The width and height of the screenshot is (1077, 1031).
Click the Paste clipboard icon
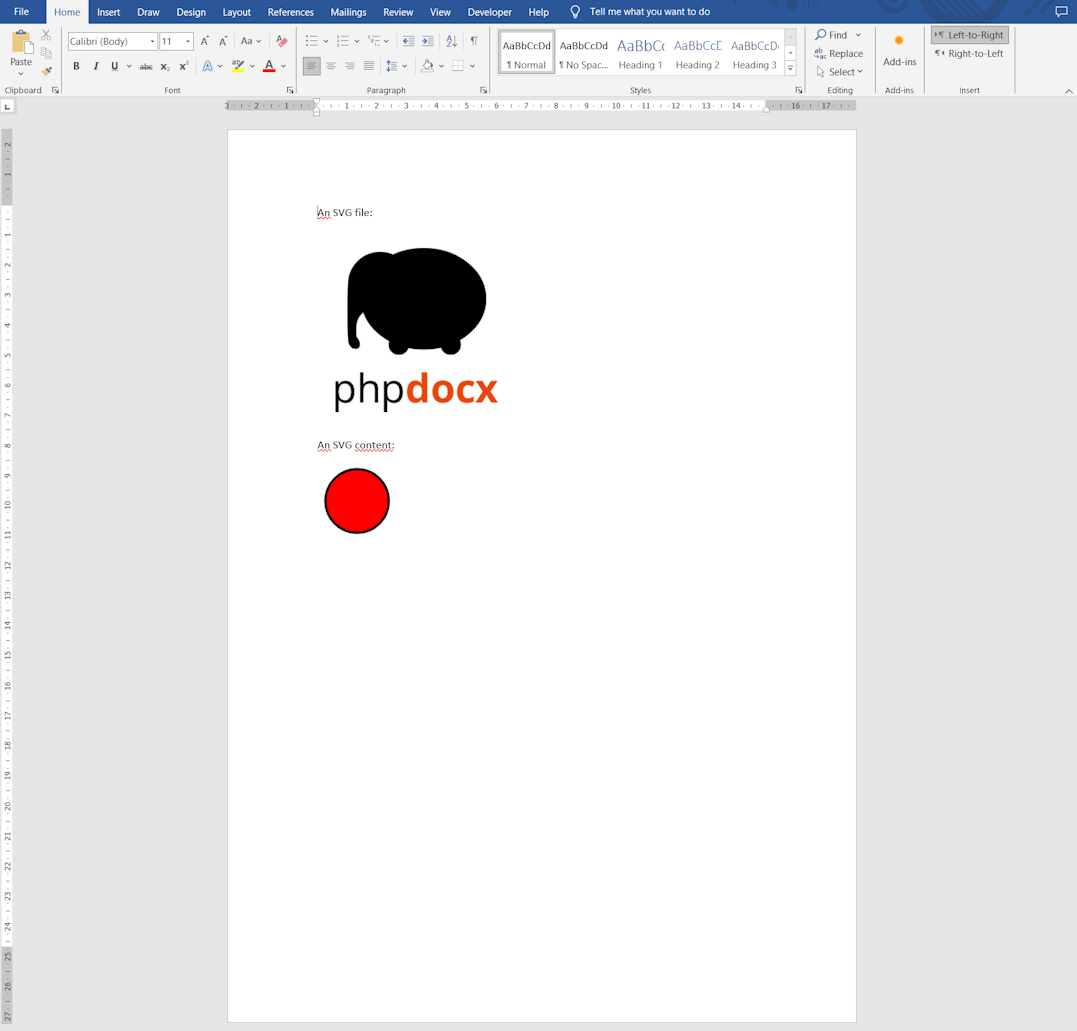coord(21,42)
